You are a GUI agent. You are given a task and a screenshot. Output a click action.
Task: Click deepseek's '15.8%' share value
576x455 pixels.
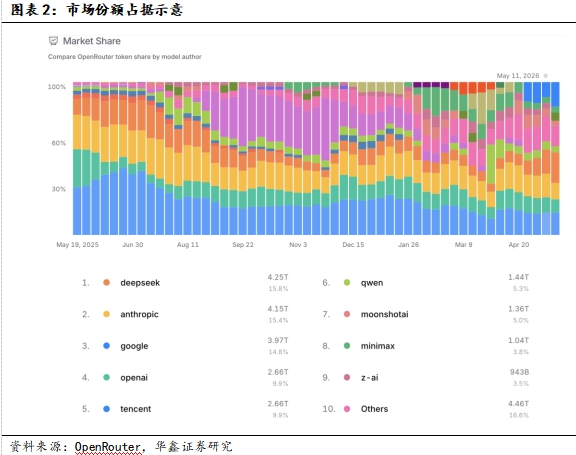278,289
